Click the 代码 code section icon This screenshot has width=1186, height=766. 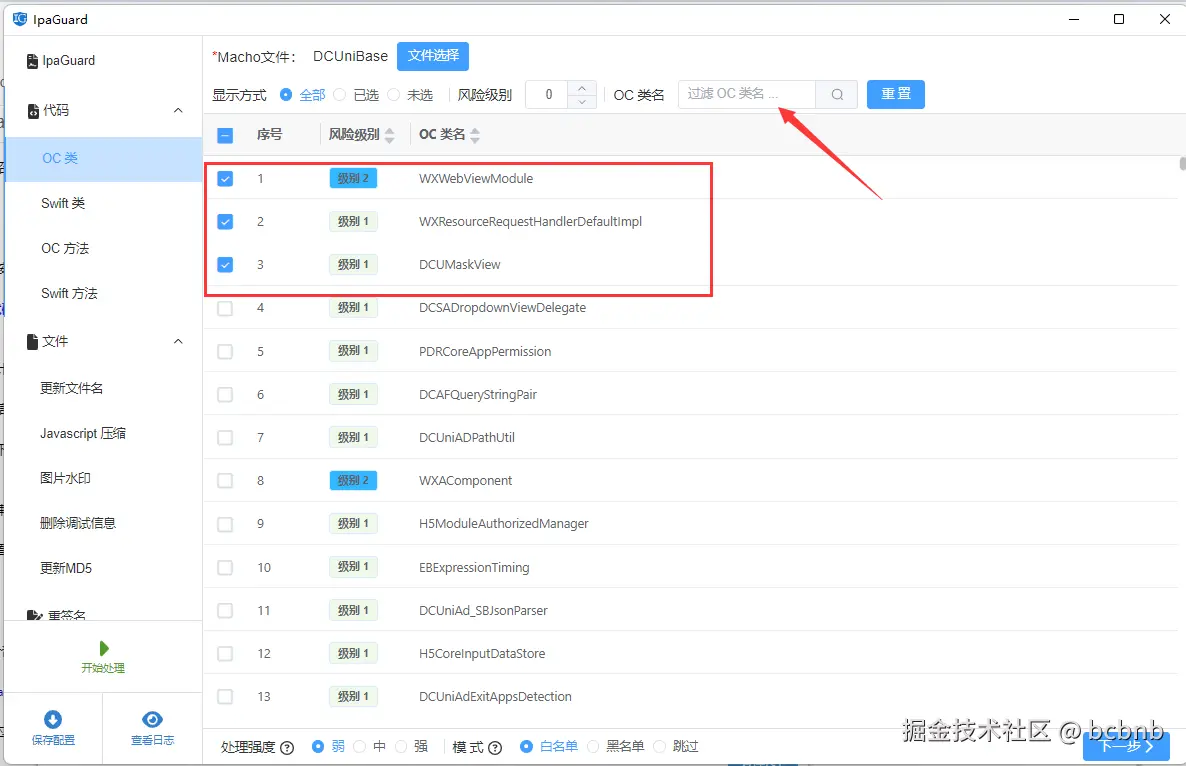(x=32, y=110)
